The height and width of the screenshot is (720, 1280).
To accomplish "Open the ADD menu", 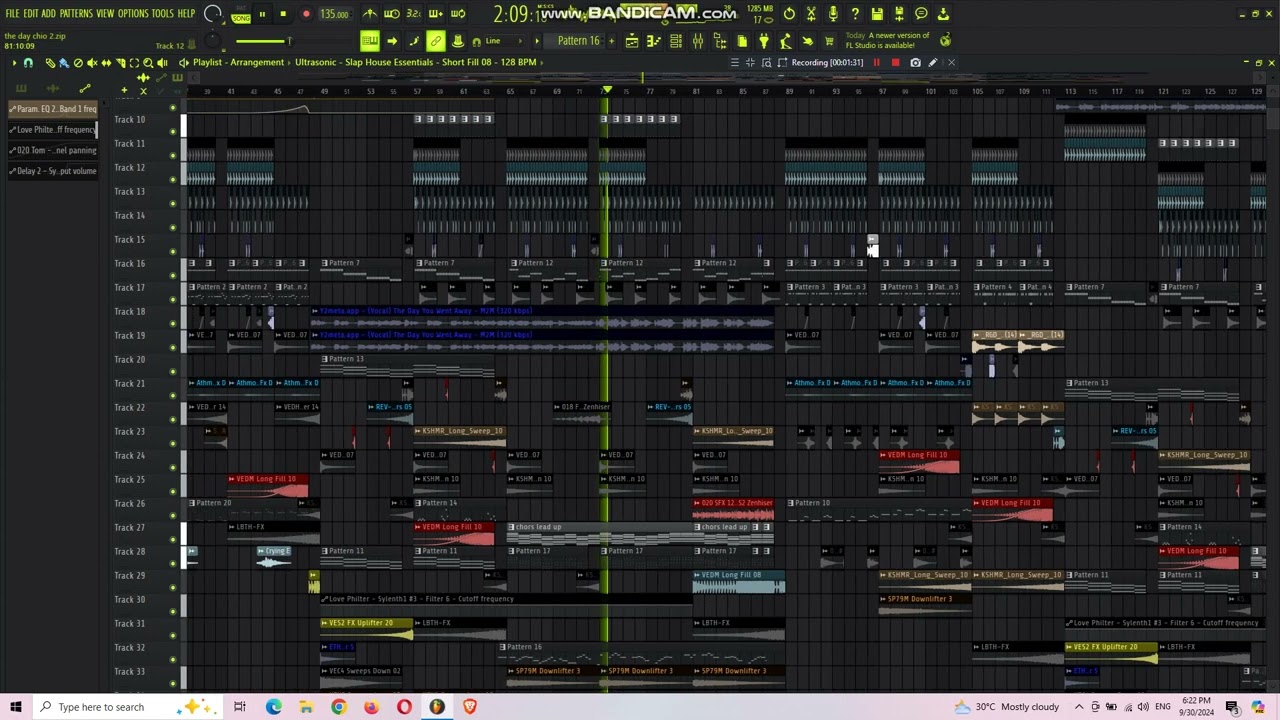I will pos(48,13).
